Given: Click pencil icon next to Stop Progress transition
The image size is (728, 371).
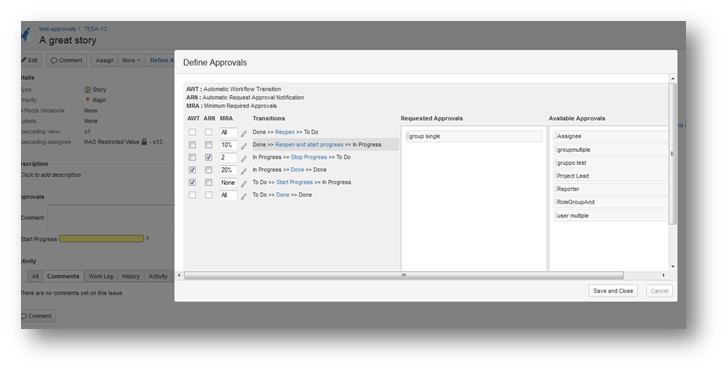Looking at the screenshot, I should (244, 158).
